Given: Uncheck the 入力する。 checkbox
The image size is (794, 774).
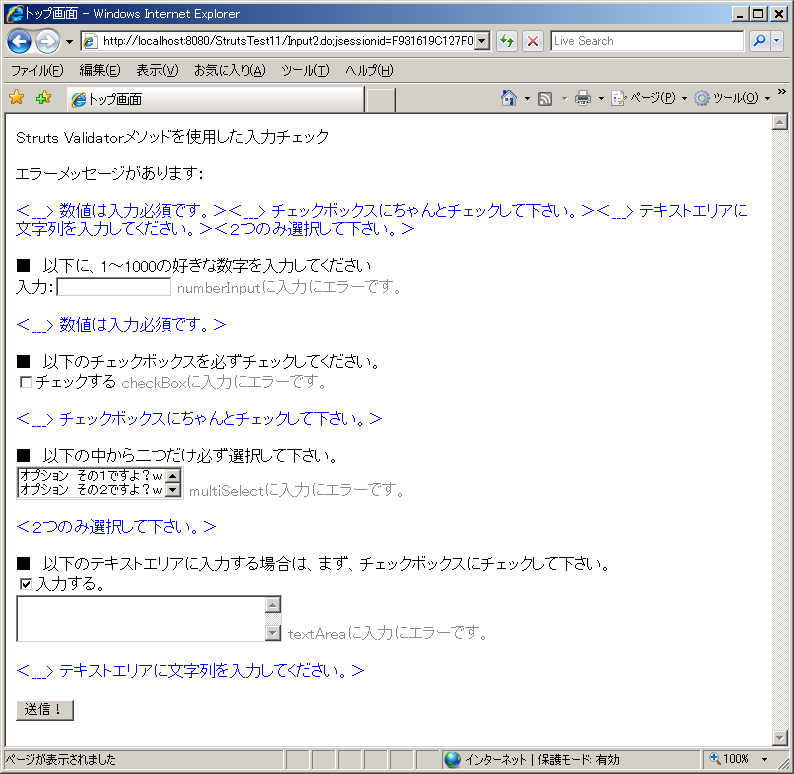Looking at the screenshot, I should [26, 584].
